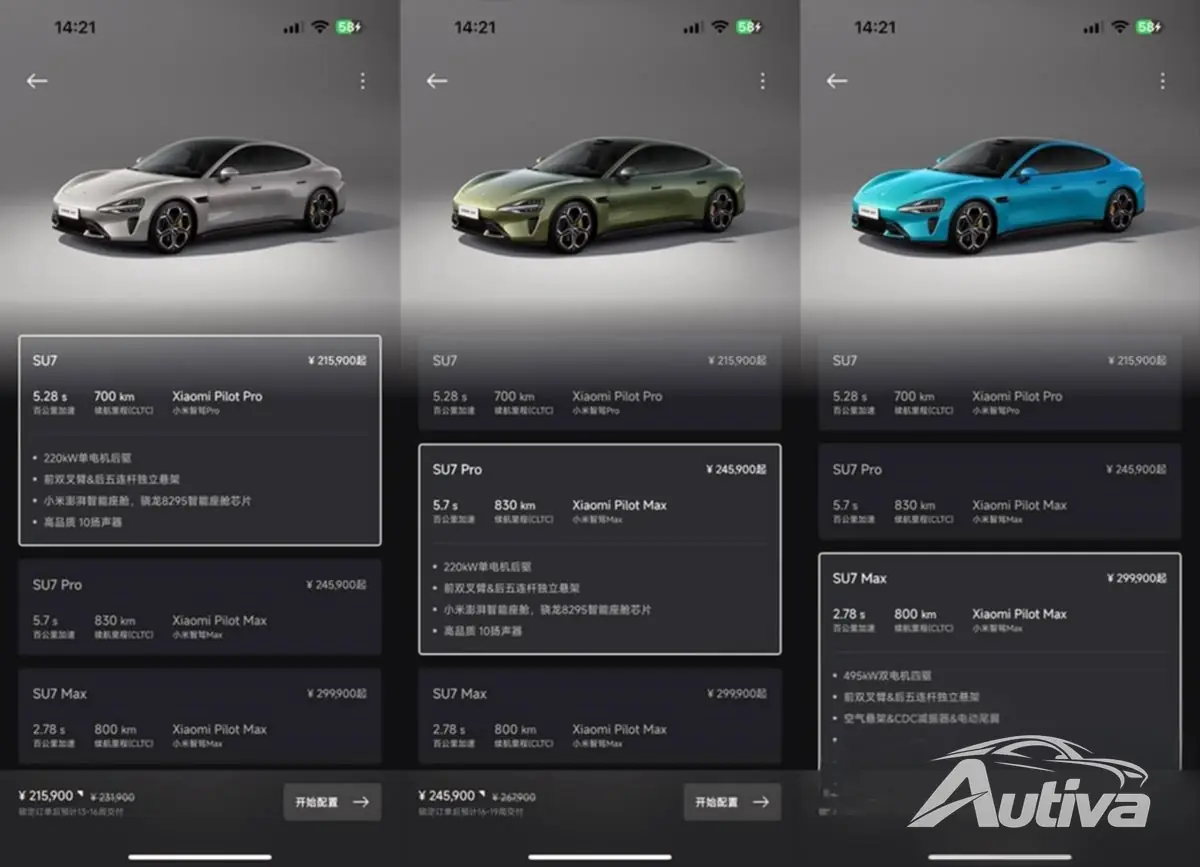
Task: Tap '¥245,900起' price on green screen's SU7 Pro card
Action: 736,470
